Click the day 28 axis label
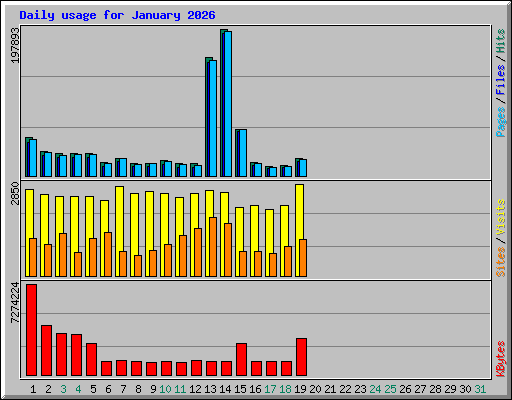Screen dimensions: 512x400 tap(435, 389)
